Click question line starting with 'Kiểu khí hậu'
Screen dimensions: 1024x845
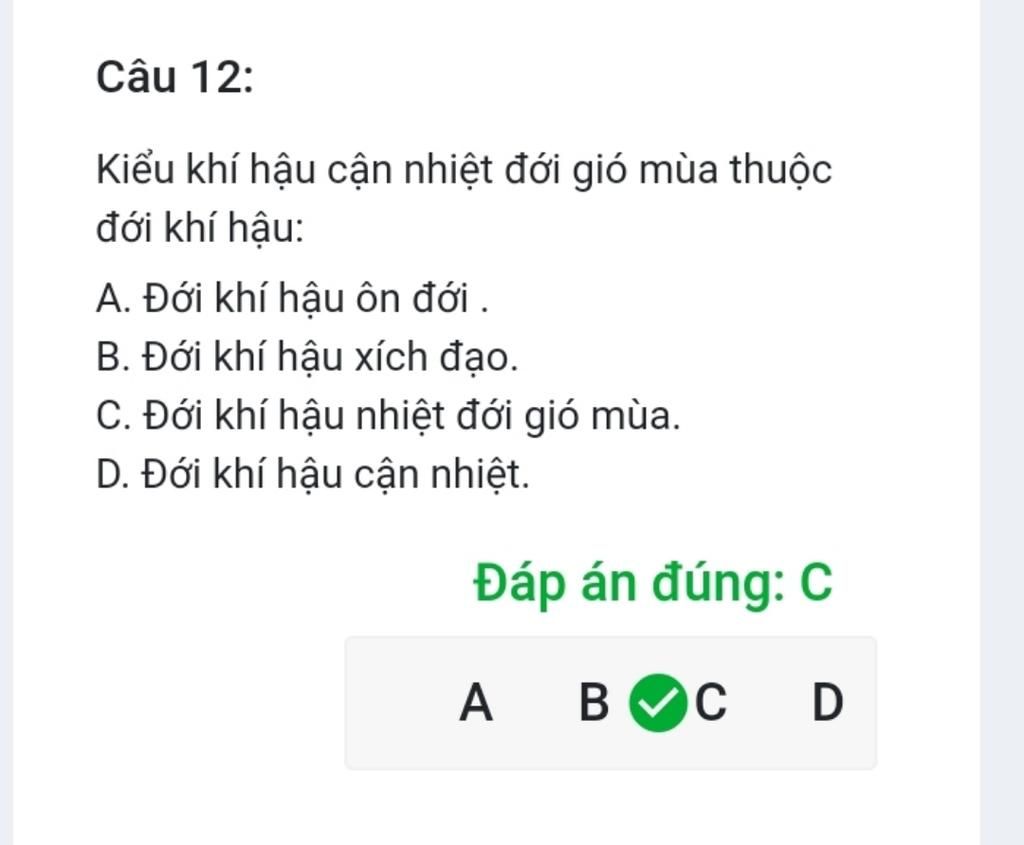coord(464,171)
